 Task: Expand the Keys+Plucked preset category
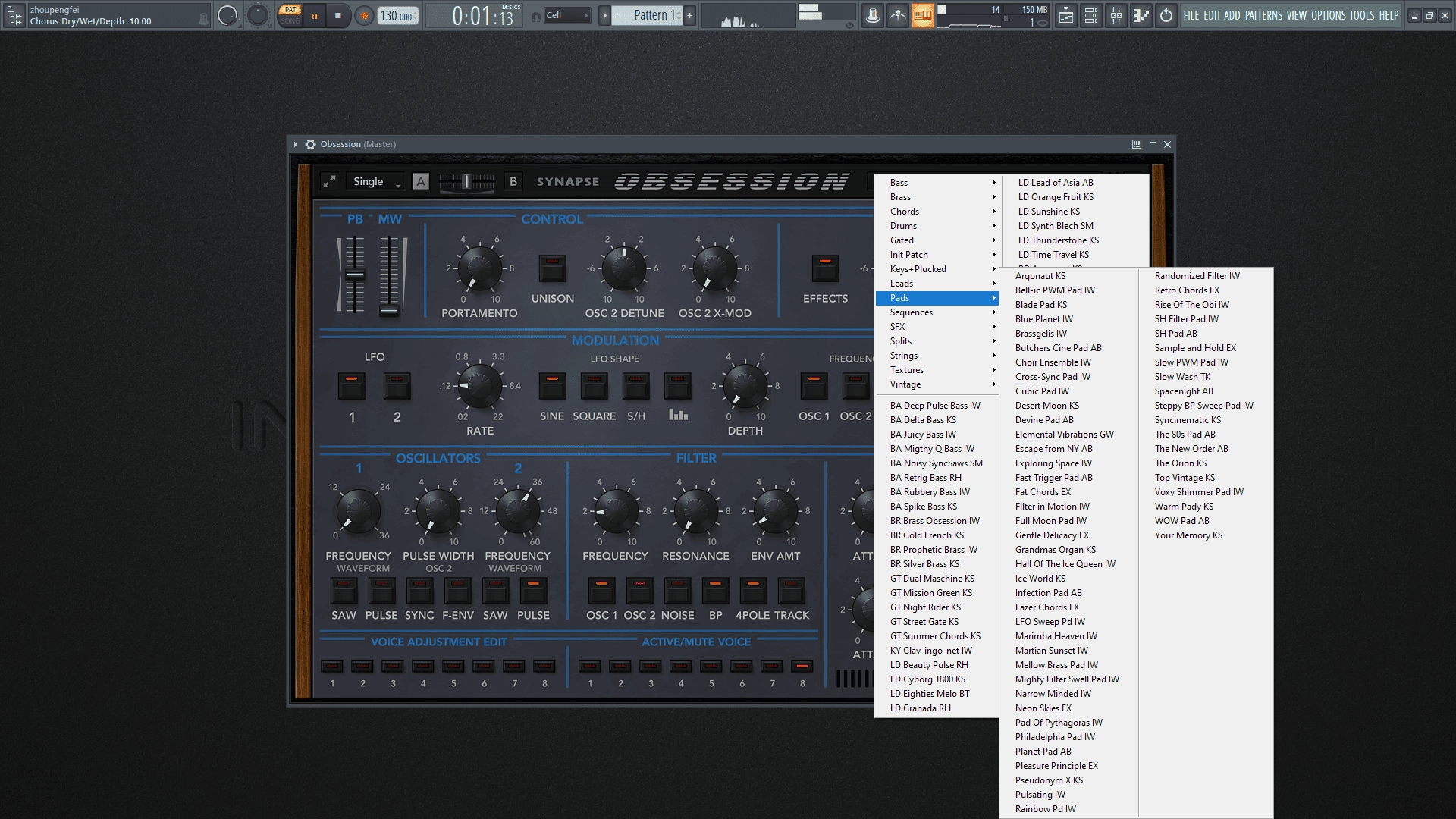click(x=938, y=269)
